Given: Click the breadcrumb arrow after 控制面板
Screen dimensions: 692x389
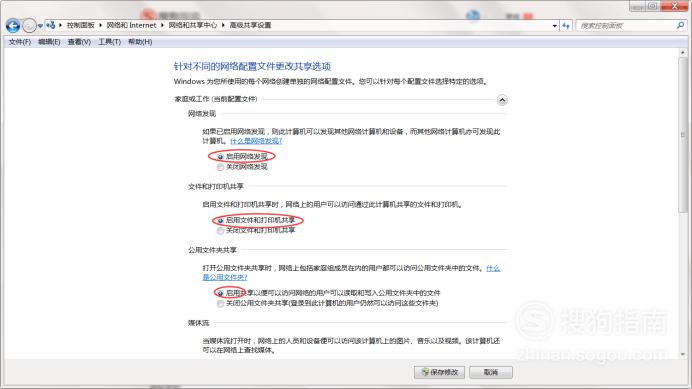Looking at the screenshot, I should (101, 25).
